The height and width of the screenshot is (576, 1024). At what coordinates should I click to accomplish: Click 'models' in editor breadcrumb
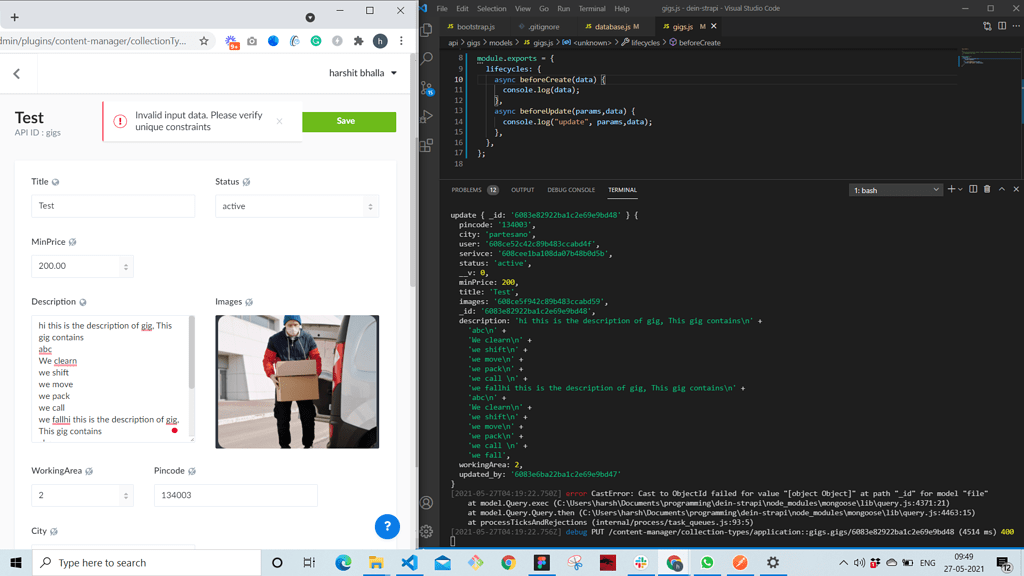501,42
